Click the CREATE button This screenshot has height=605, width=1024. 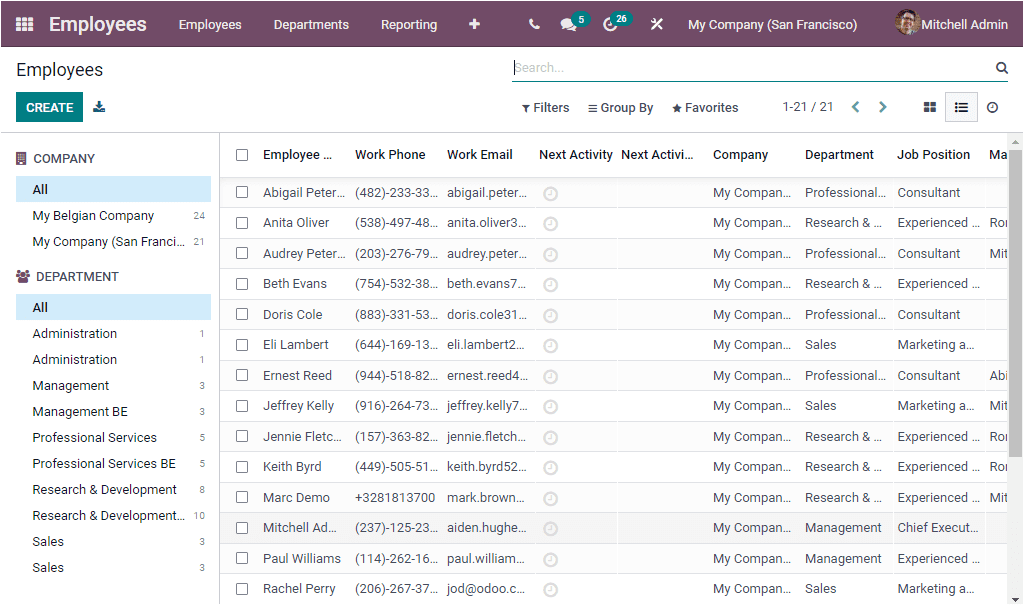tap(49, 106)
